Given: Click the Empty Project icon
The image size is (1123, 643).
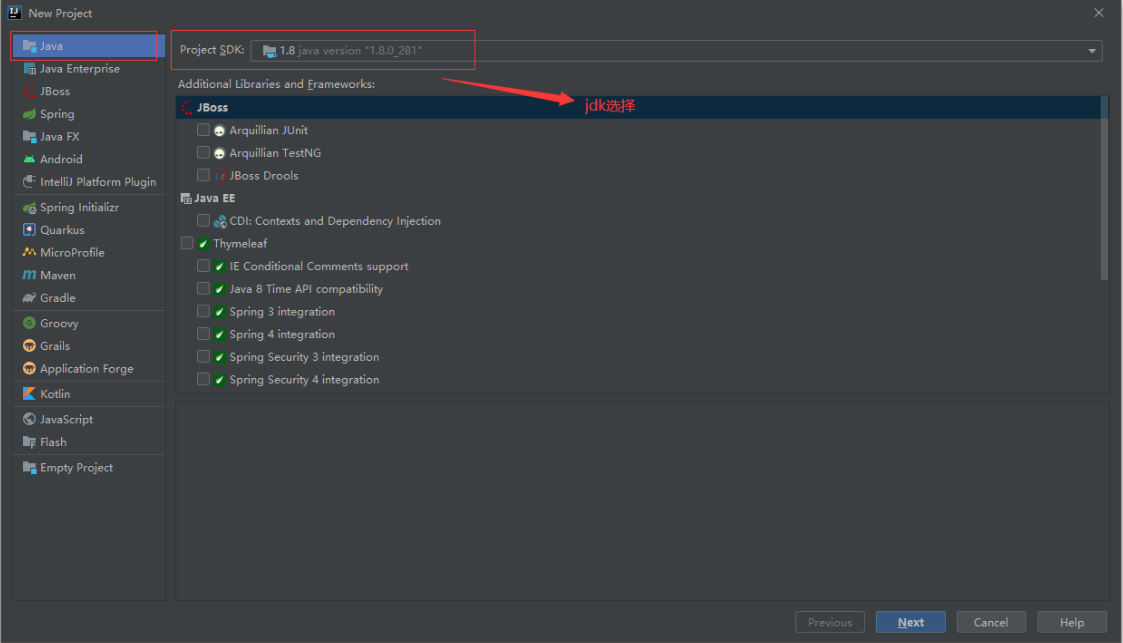Looking at the screenshot, I should click(29, 468).
